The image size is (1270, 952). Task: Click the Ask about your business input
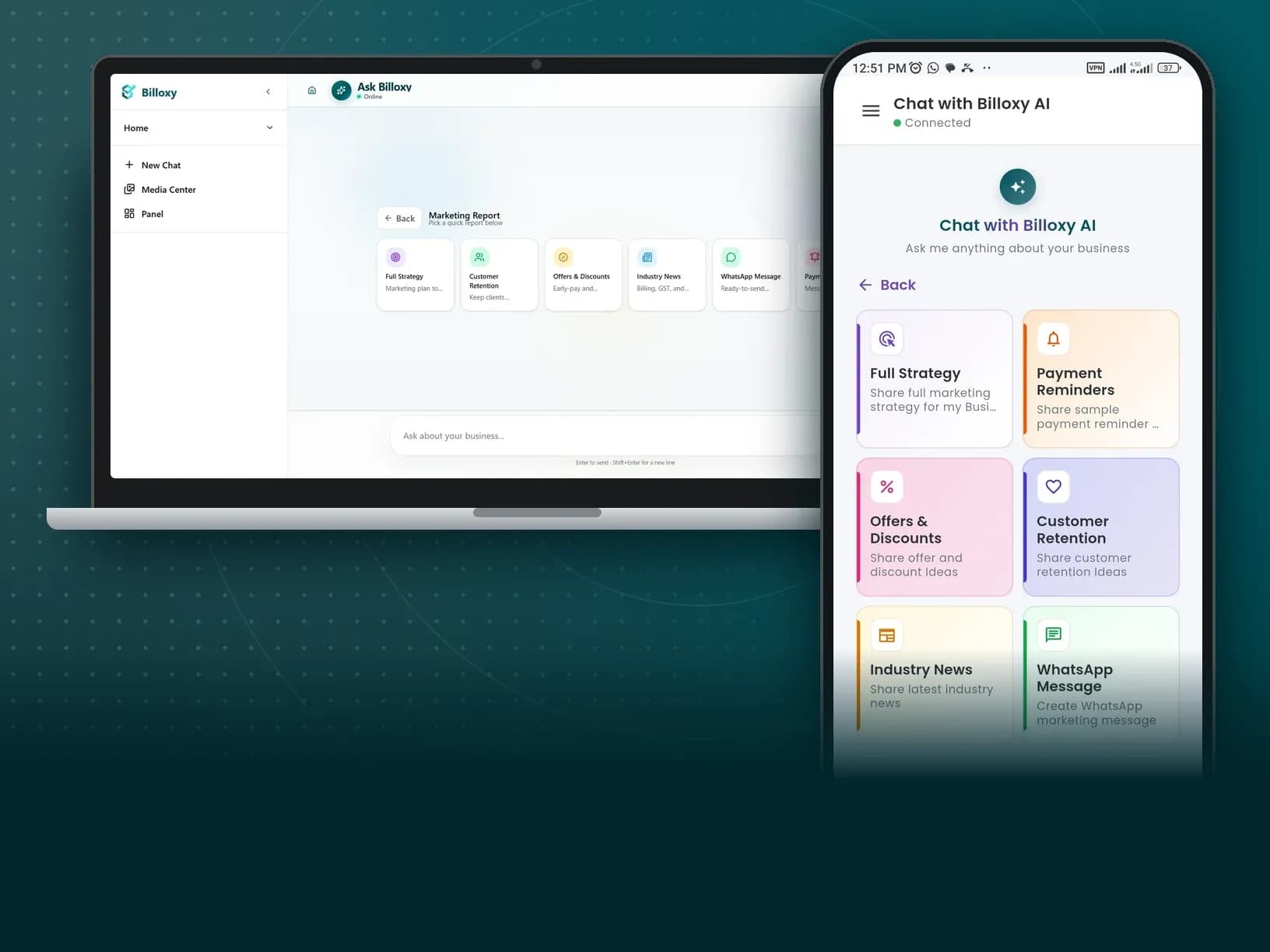pos(607,436)
